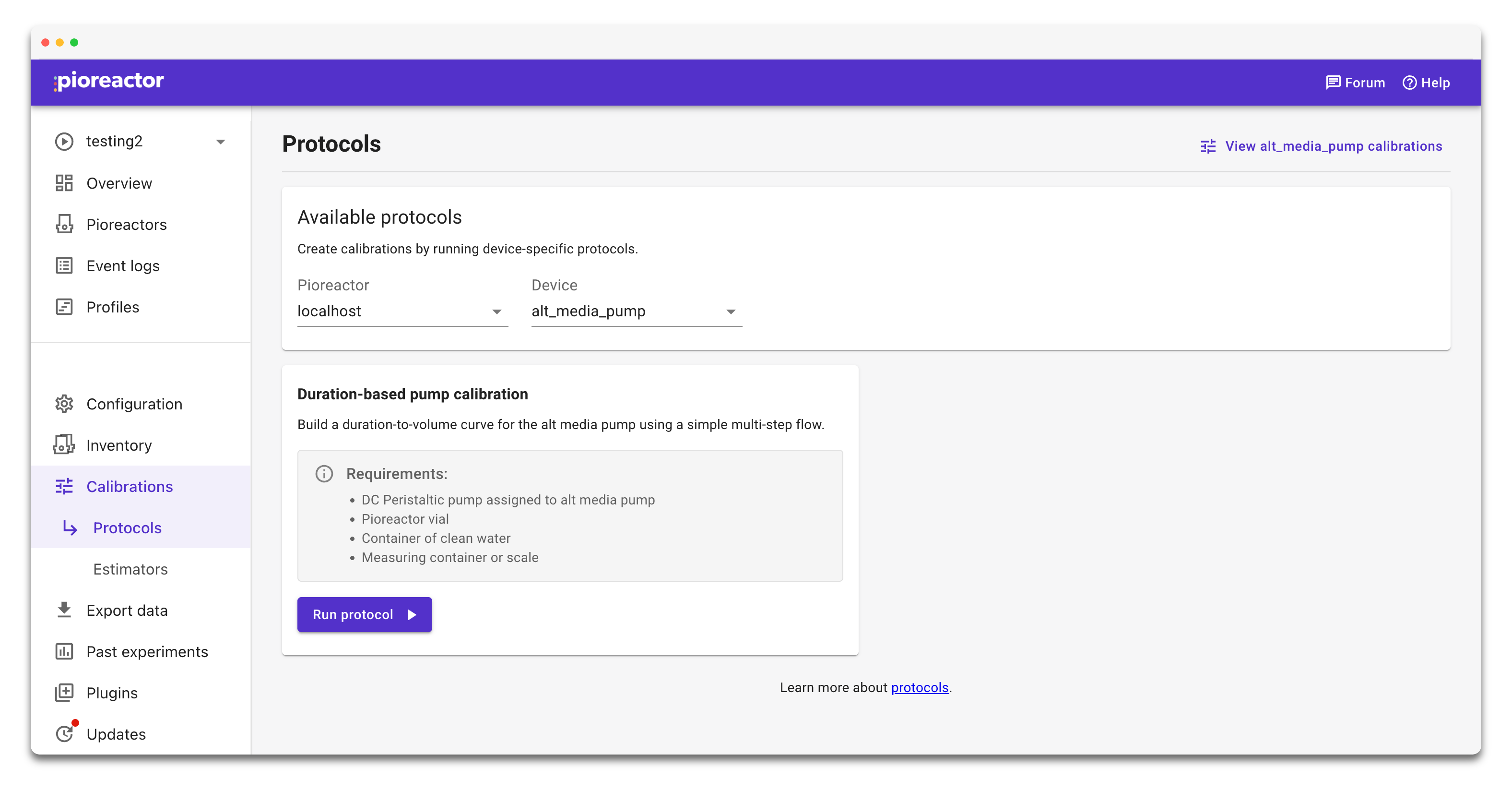Select the Calibrations sidebar icon
This screenshot has height=791, width=1512.
click(65, 486)
